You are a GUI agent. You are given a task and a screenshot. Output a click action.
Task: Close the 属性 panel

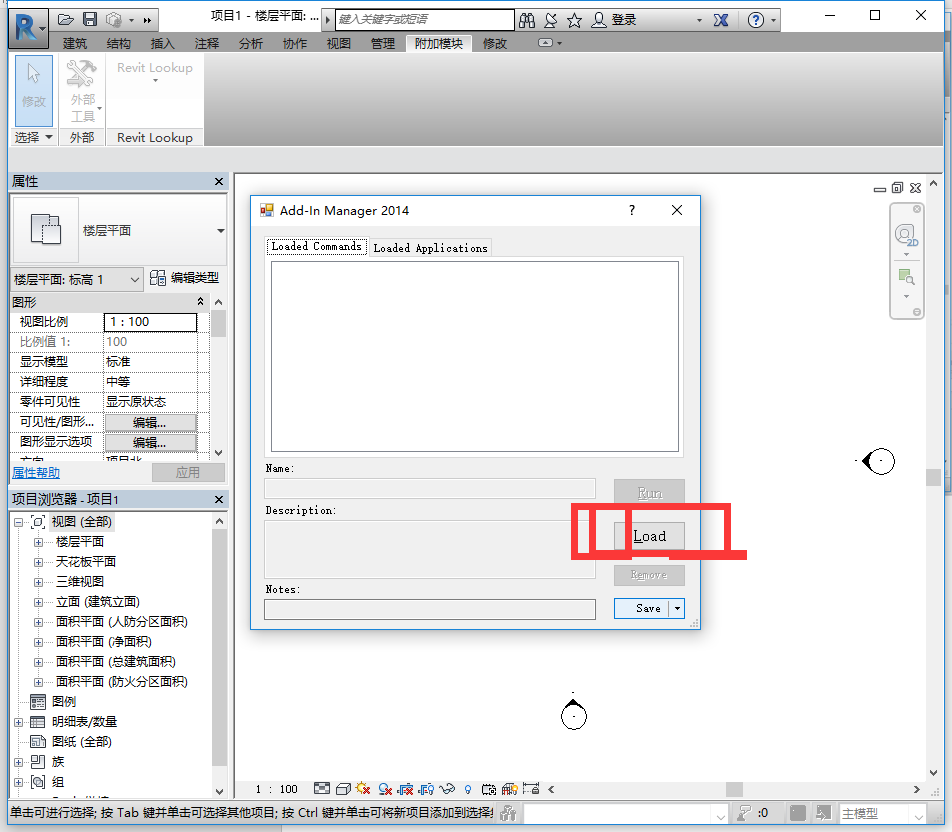pyautogui.click(x=219, y=182)
